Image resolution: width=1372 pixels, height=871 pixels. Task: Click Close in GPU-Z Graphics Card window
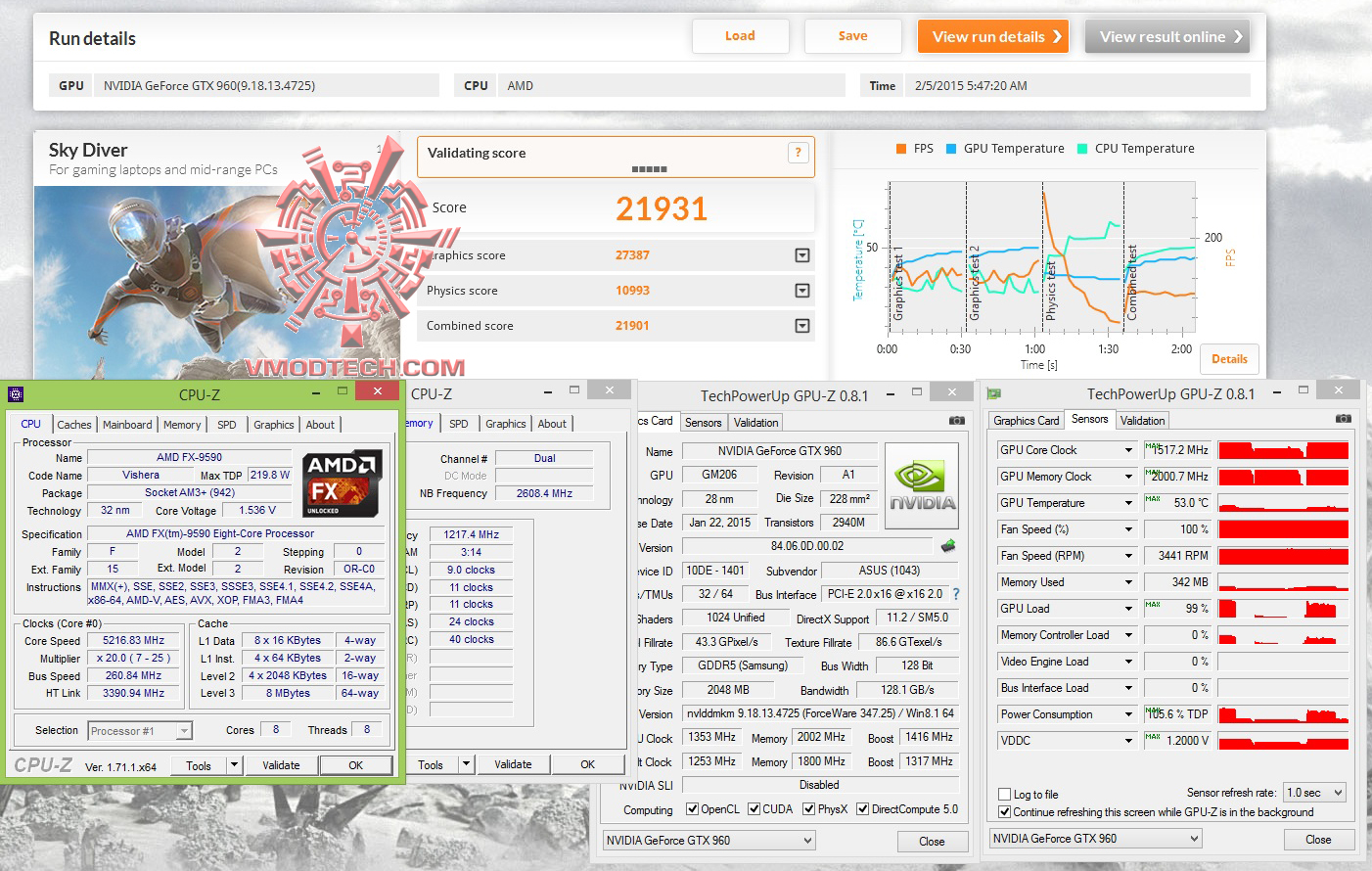tap(932, 841)
